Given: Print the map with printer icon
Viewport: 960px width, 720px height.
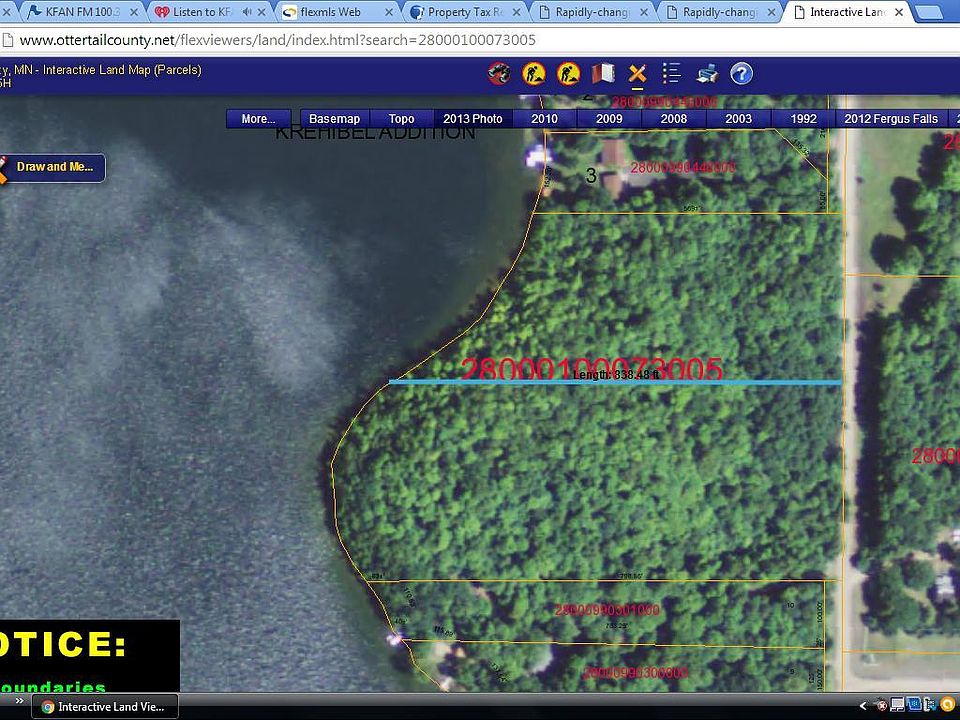Looking at the screenshot, I should click(x=707, y=74).
